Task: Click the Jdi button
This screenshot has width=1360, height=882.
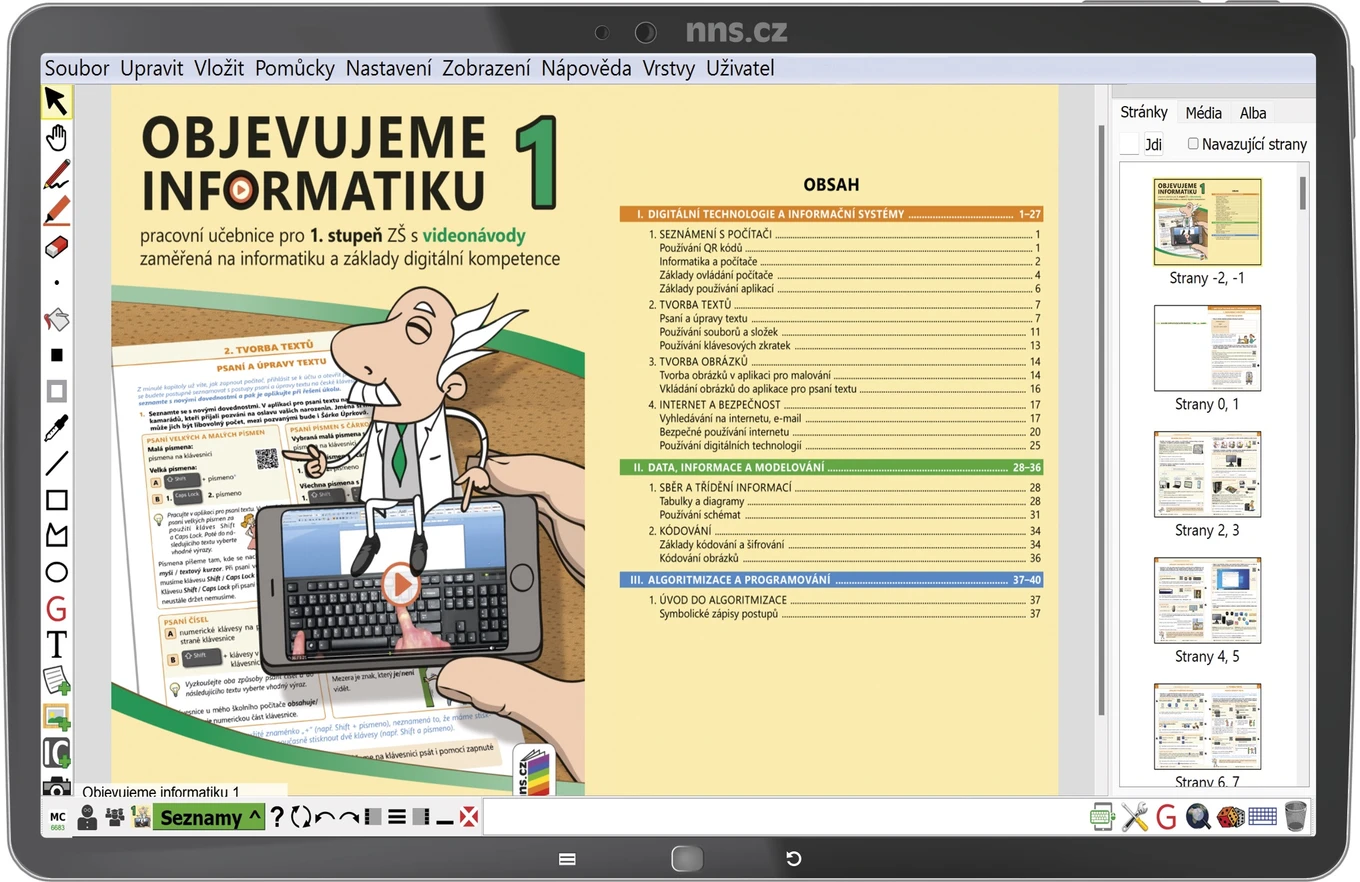Action: pyautogui.click(x=1153, y=144)
